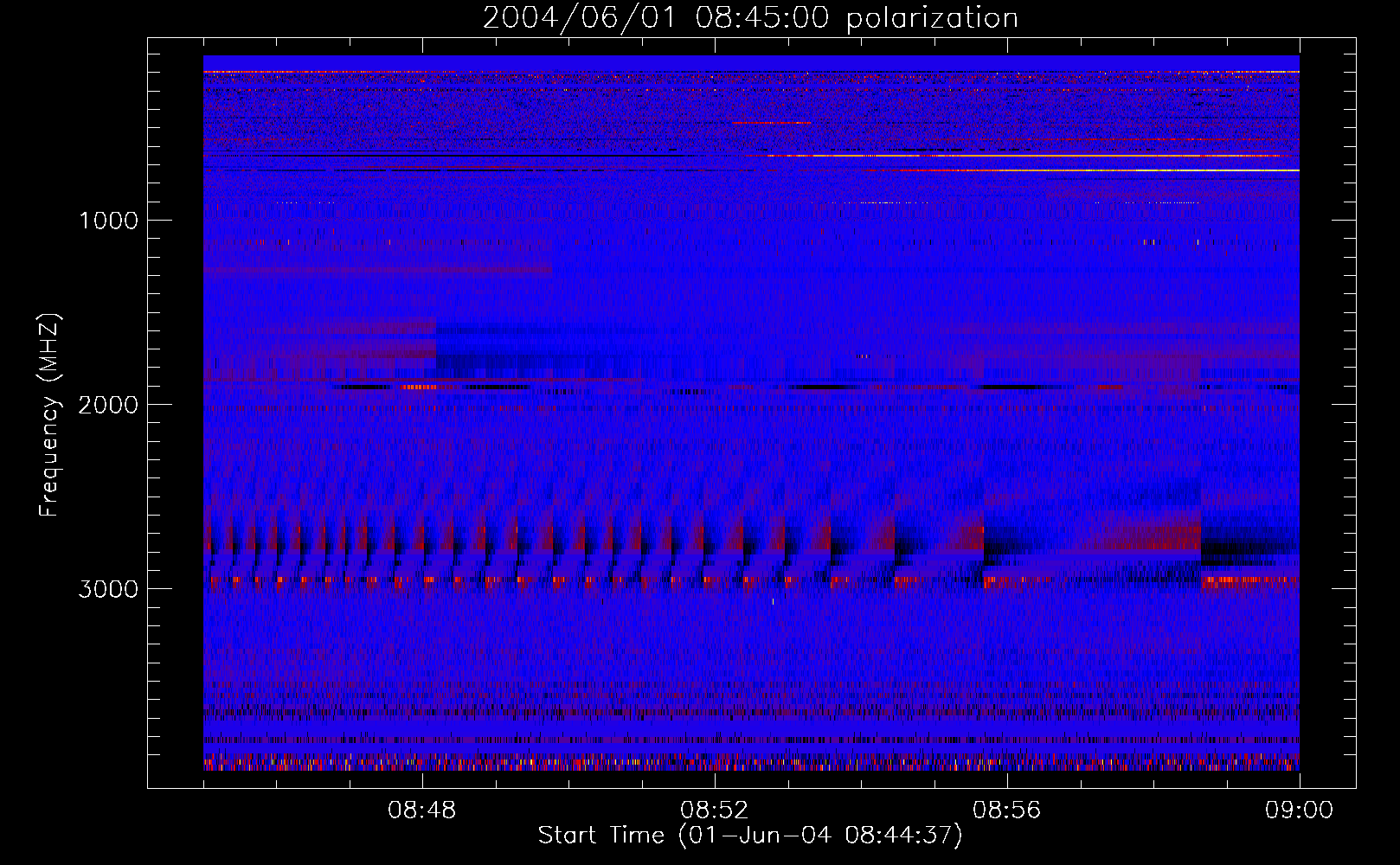Screen dimensions: 1400x865
Task: Click the 08:56 time tick label
Action: [1007, 811]
